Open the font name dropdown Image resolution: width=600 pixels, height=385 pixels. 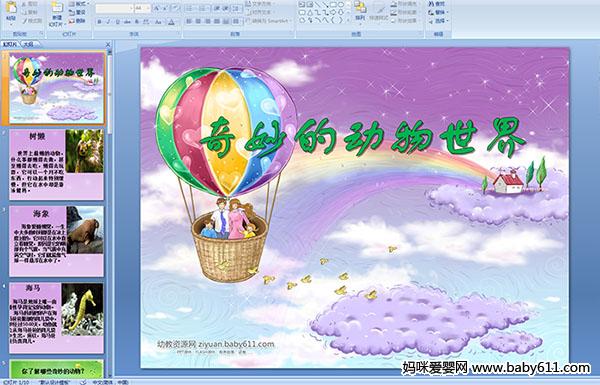(131, 8)
